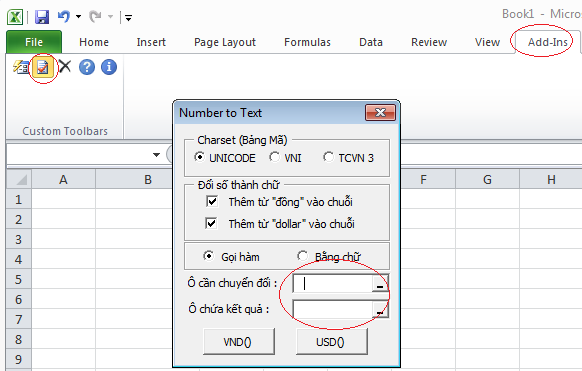
Task: Click the redo arrow icon
Action: tap(95, 17)
